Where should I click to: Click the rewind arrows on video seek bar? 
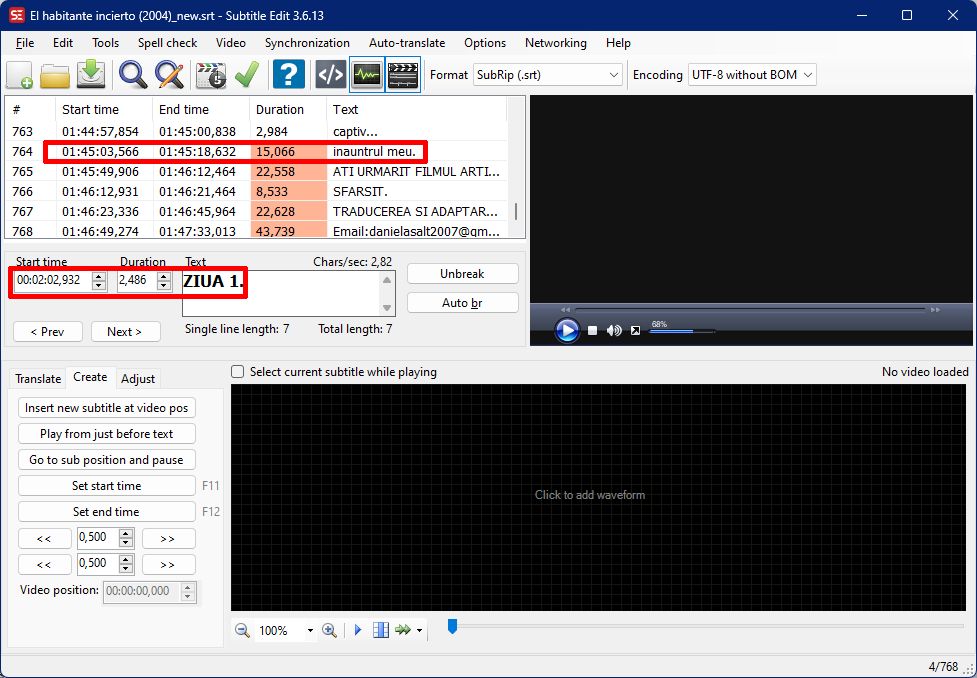pos(565,310)
